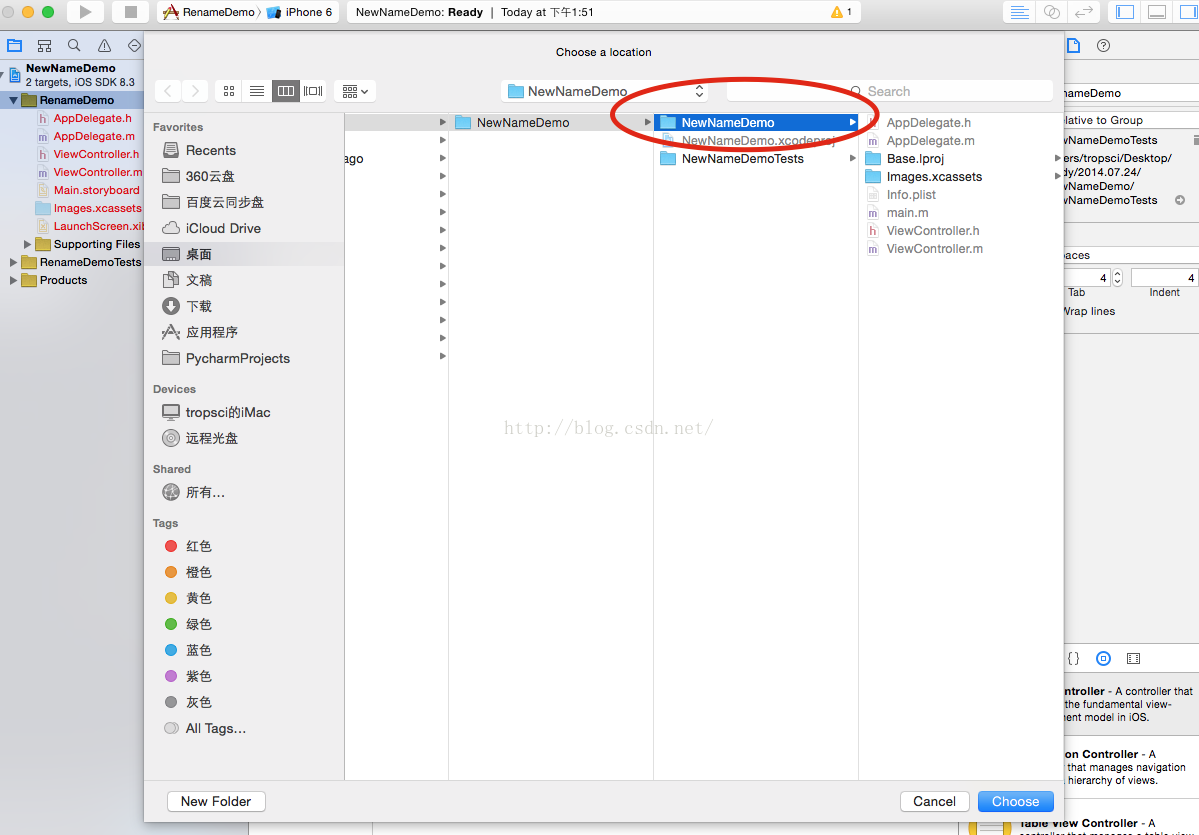
Task: Switch file dialog to icon view
Action: [229, 91]
